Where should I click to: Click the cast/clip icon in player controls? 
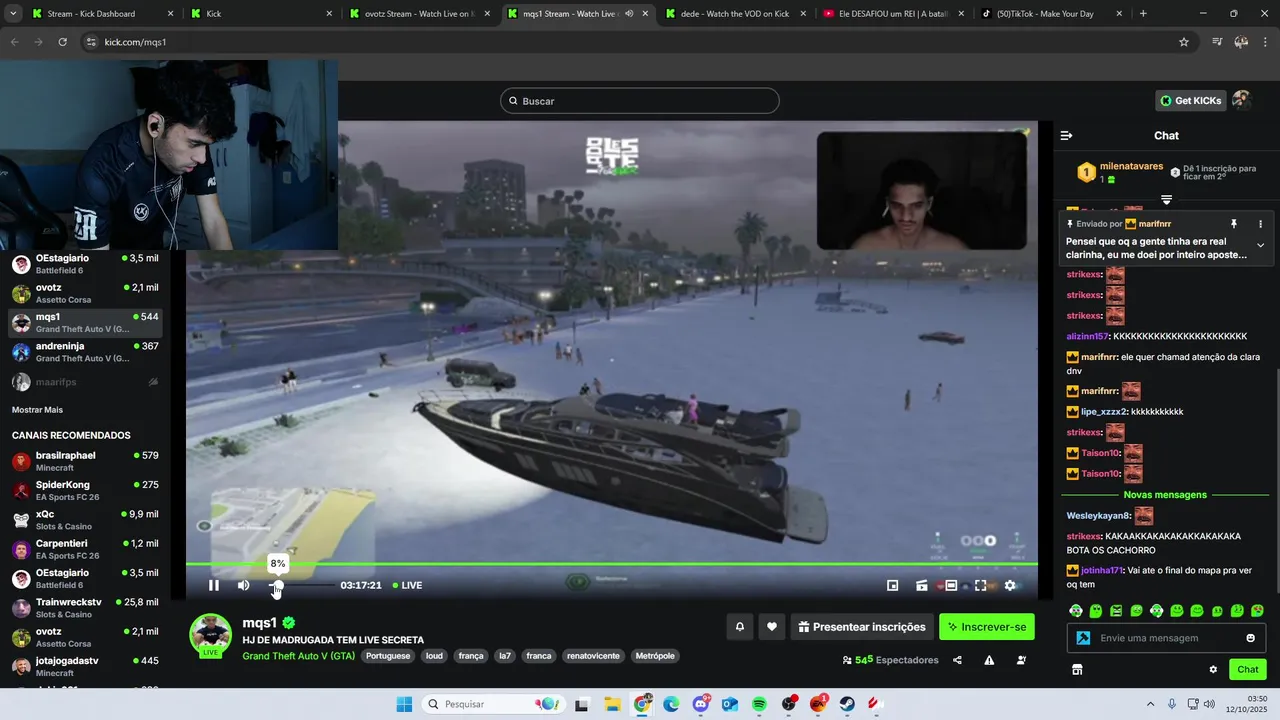[x=922, y=585]
